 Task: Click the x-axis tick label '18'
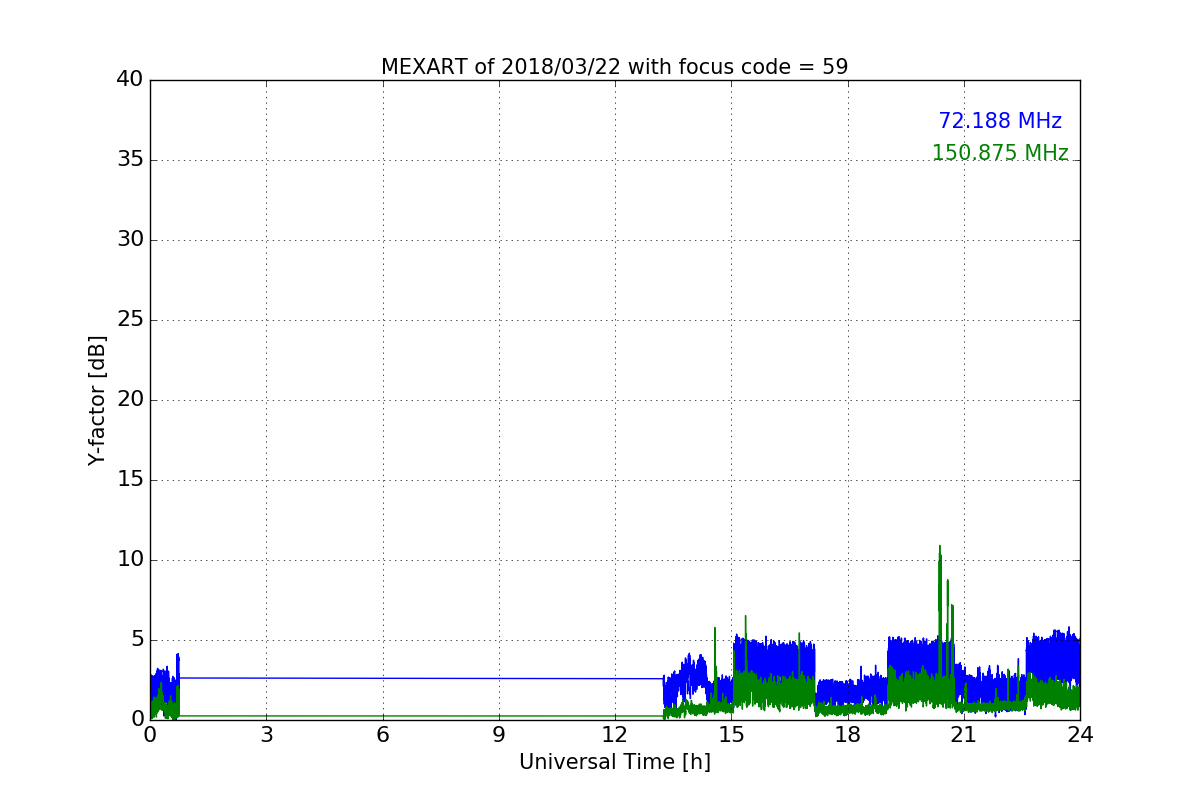(x=847, y=735)
